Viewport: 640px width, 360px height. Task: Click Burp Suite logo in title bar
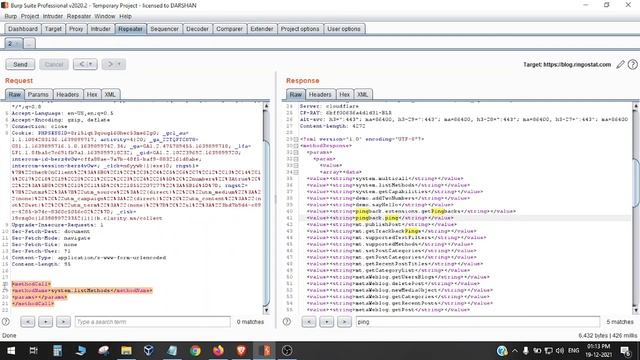[4, 5]
